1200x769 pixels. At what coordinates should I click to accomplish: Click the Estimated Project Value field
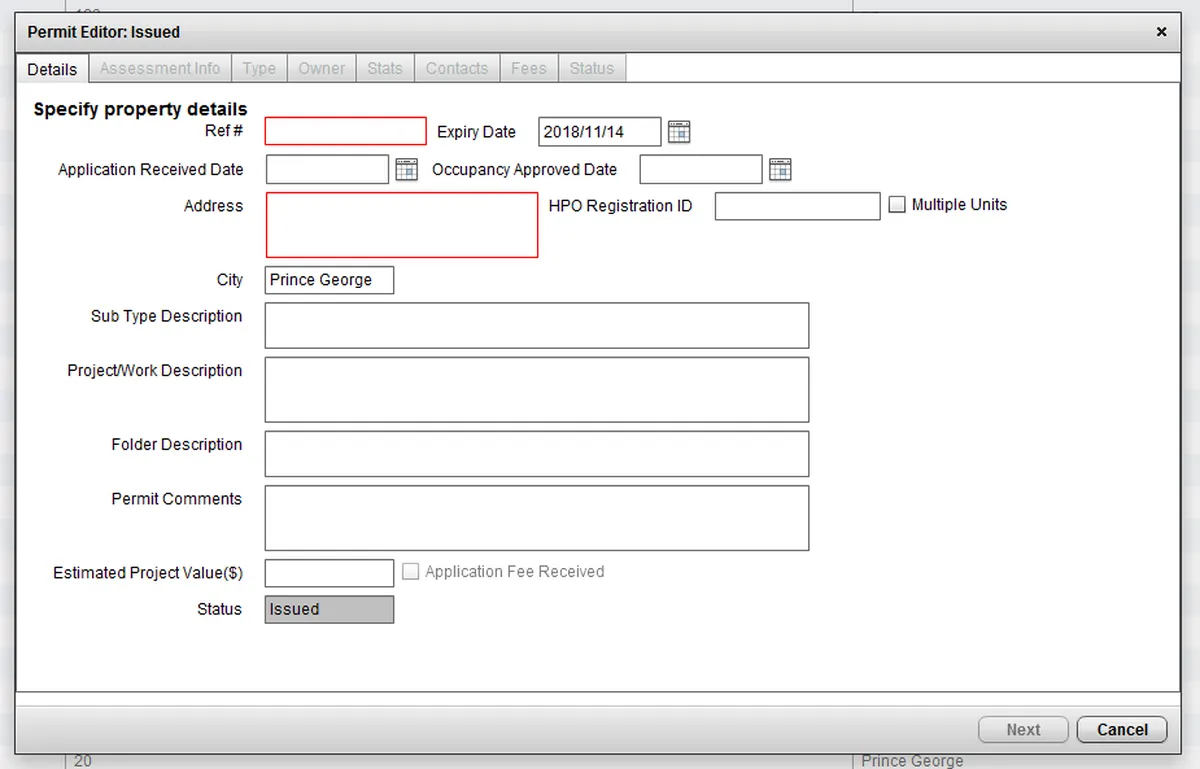(330, 573)
